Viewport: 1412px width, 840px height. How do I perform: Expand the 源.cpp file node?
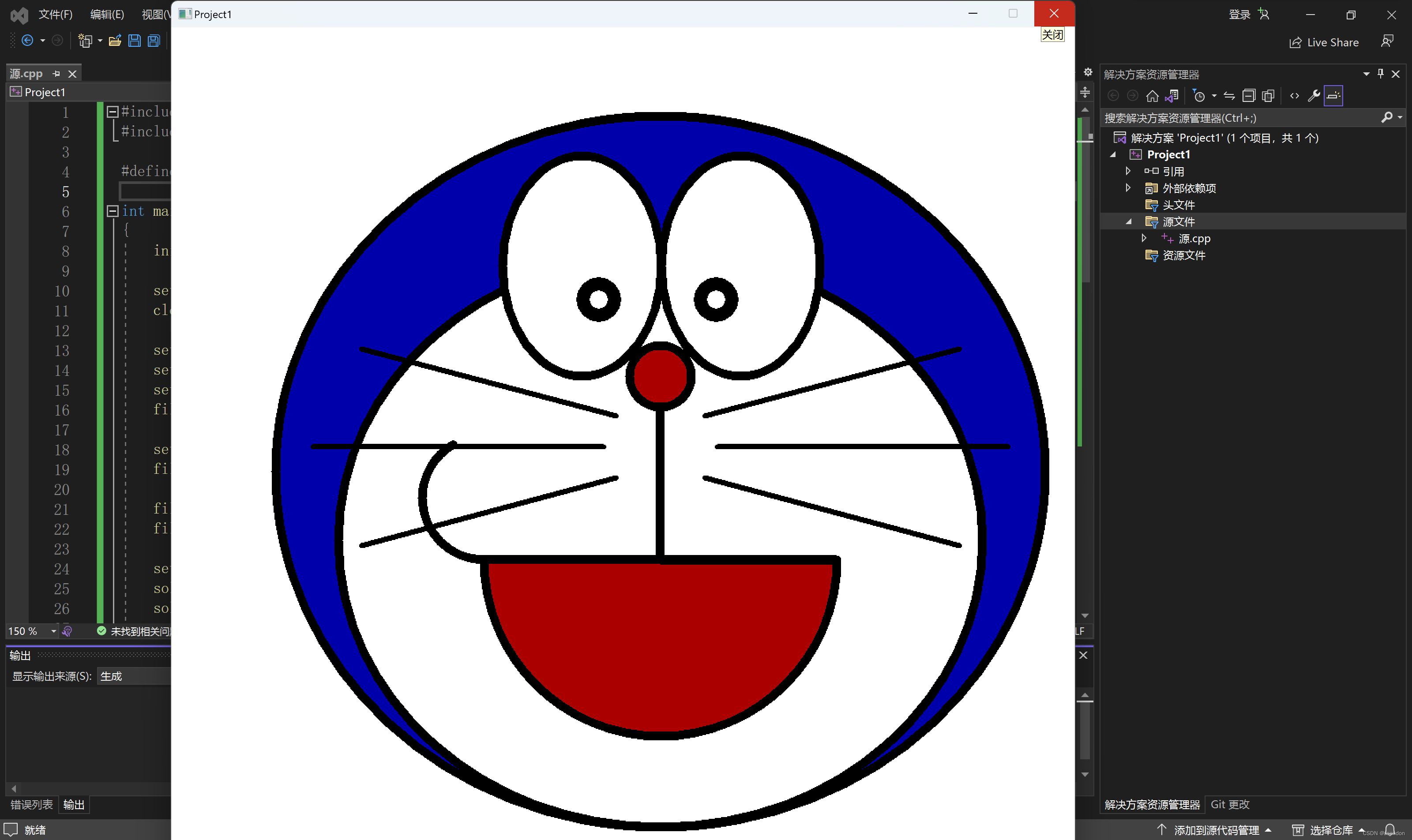(x=1144, y=238)
